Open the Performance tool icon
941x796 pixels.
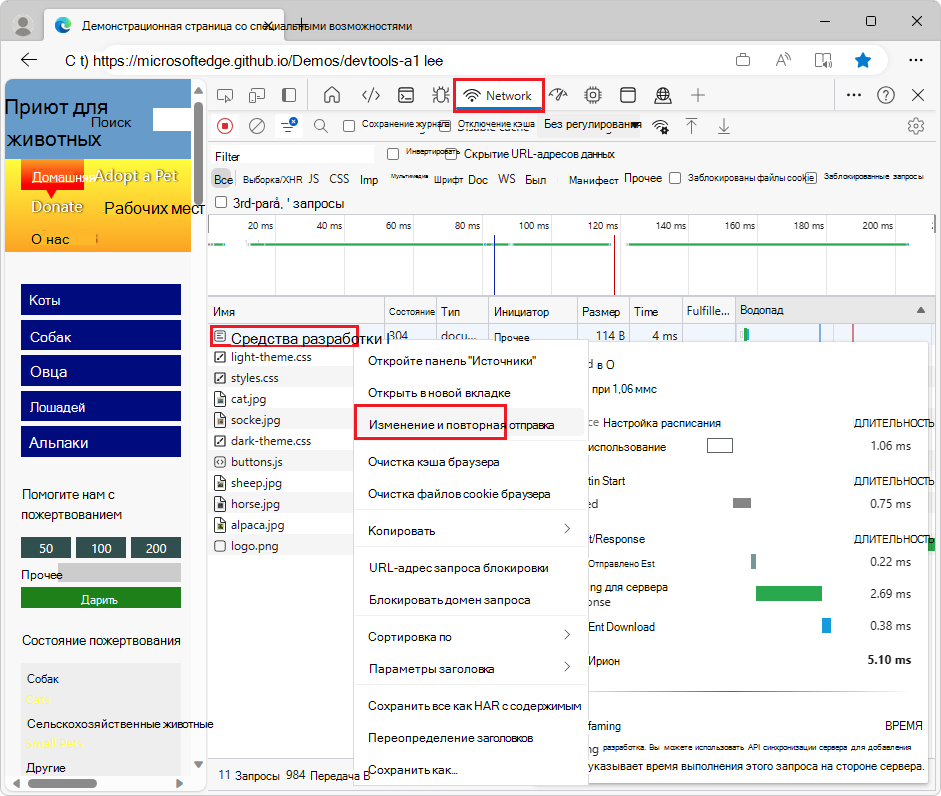[x=559, y=95]
